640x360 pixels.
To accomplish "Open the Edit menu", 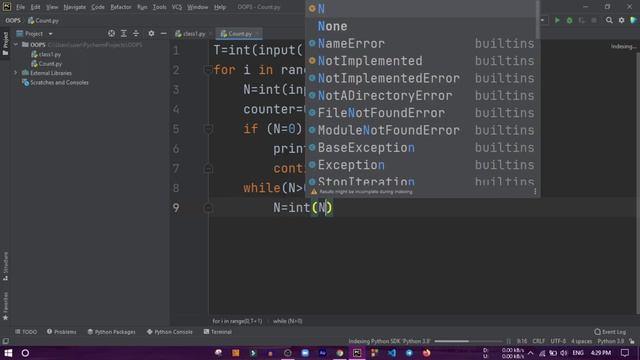I will pyautogui.click(x=36, y=7).
